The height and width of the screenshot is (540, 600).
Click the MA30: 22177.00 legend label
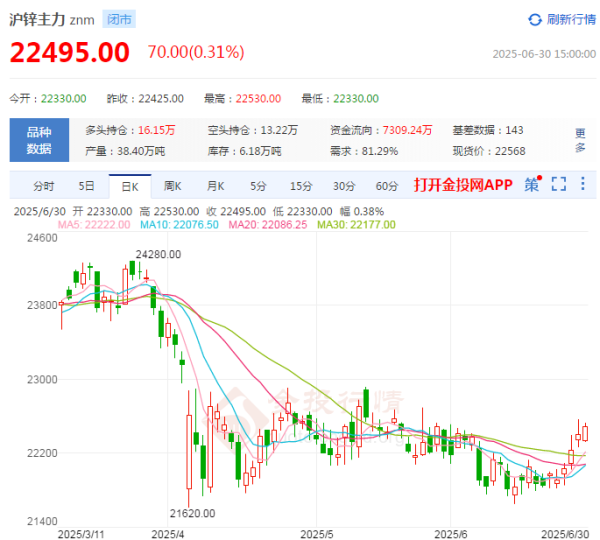click(x=356, y=225)
